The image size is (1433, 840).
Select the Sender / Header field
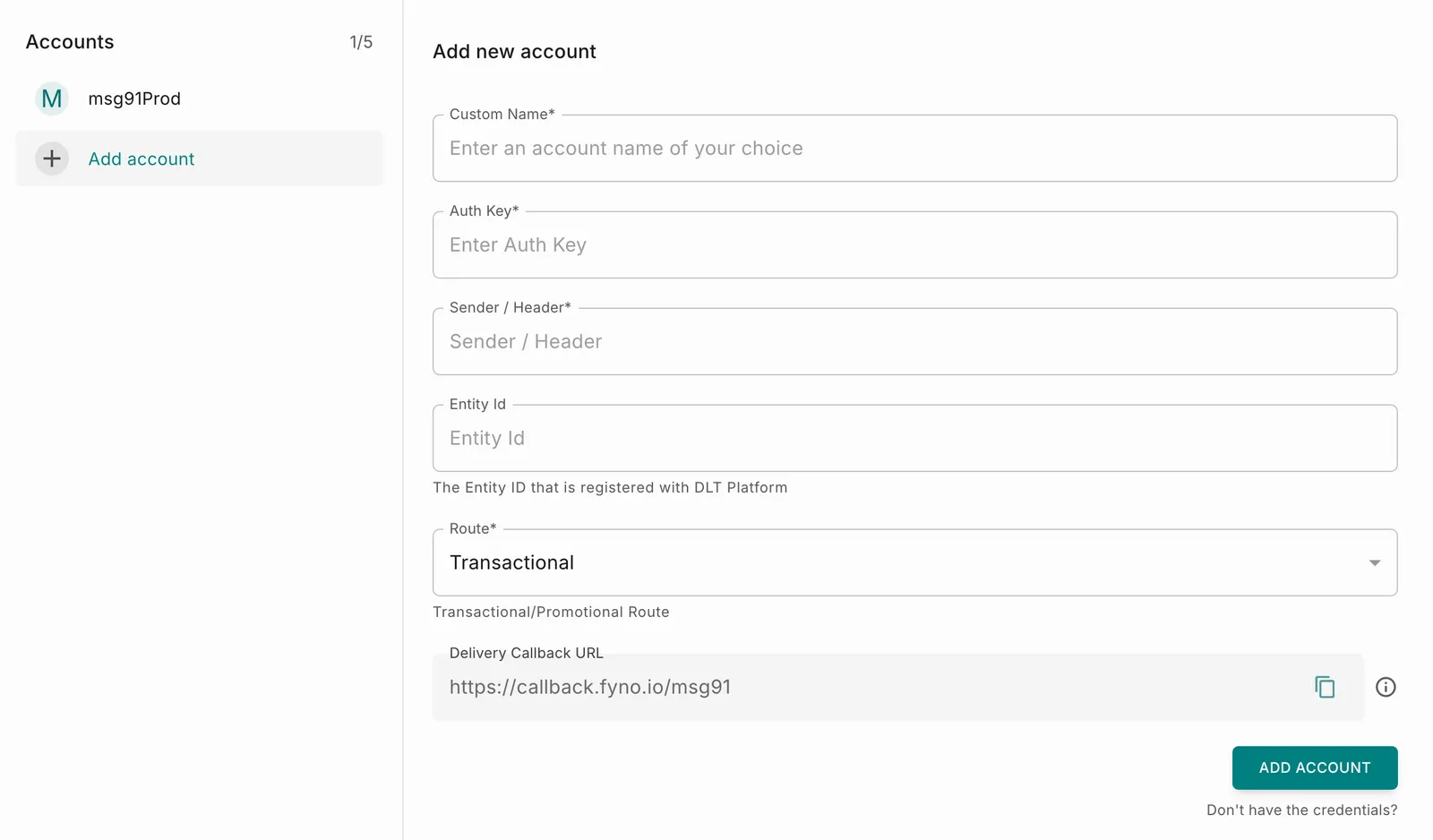(x=914, y=341)
